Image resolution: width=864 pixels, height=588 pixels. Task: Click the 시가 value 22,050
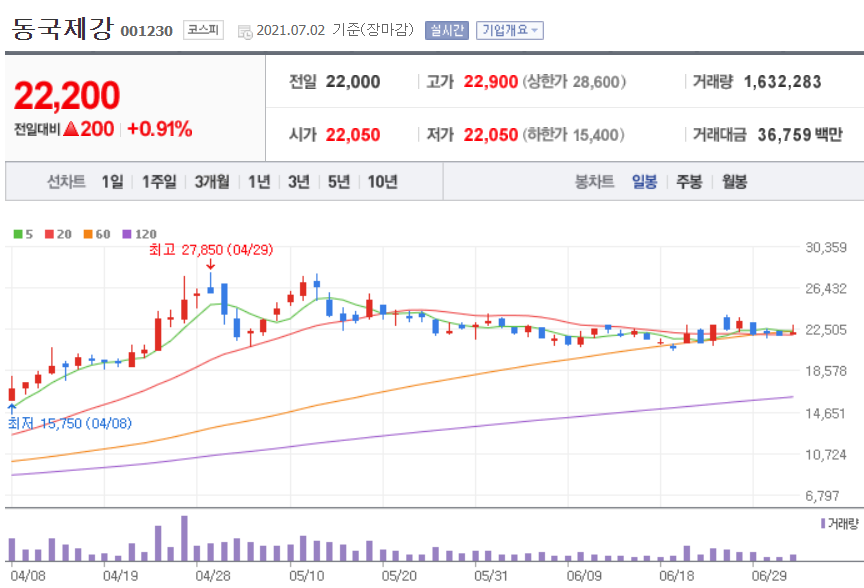pos(353,135)
